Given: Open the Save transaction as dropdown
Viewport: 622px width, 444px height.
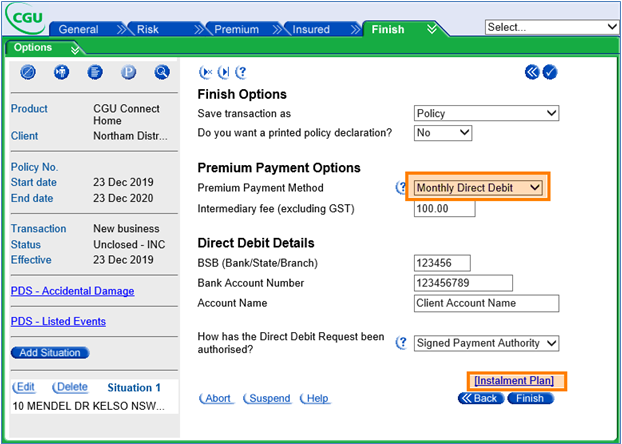Looking at the screenshot, I should tap(486, 113).
